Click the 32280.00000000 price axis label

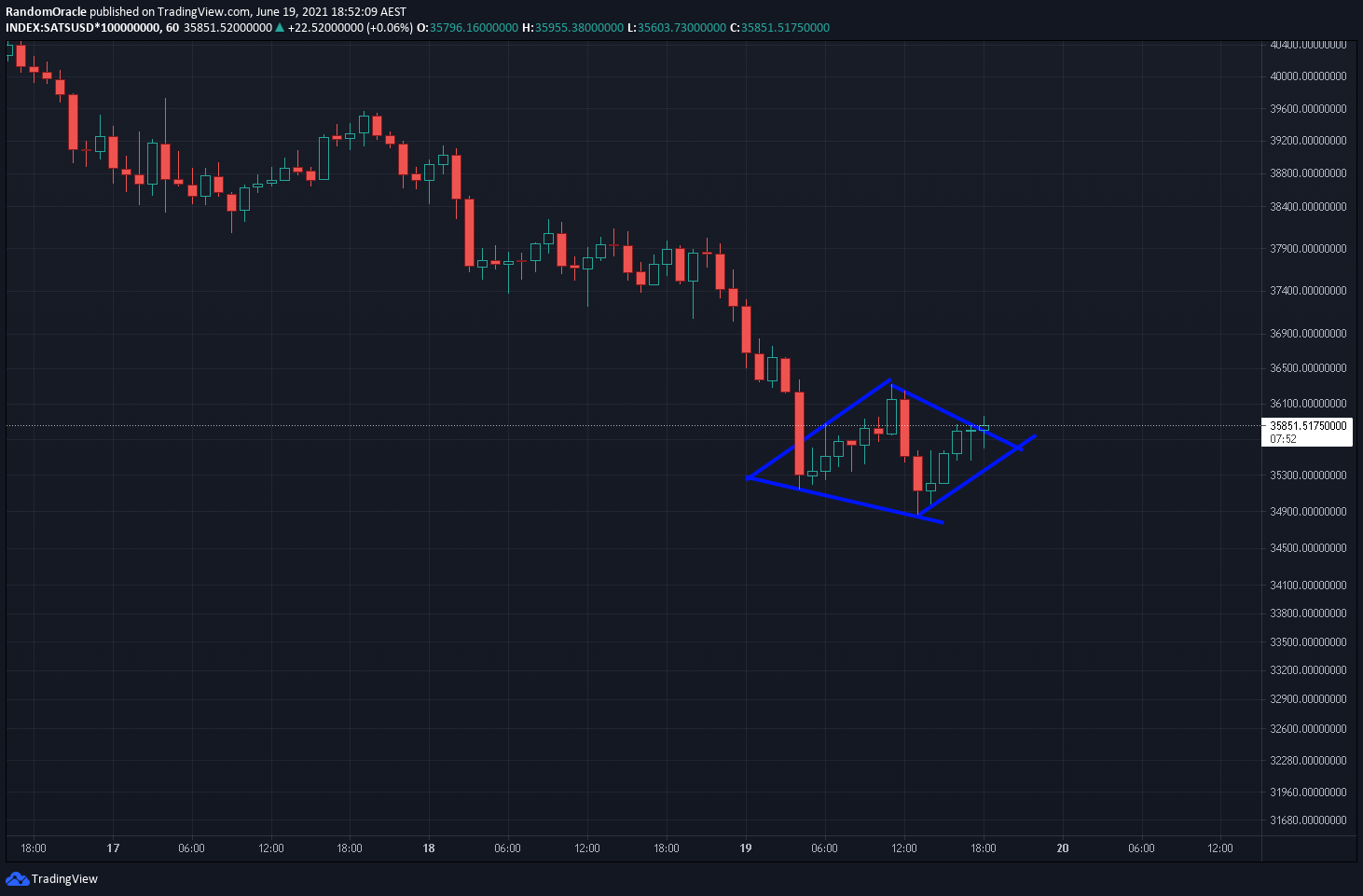pyautogui.click(x=1308, y=761)
